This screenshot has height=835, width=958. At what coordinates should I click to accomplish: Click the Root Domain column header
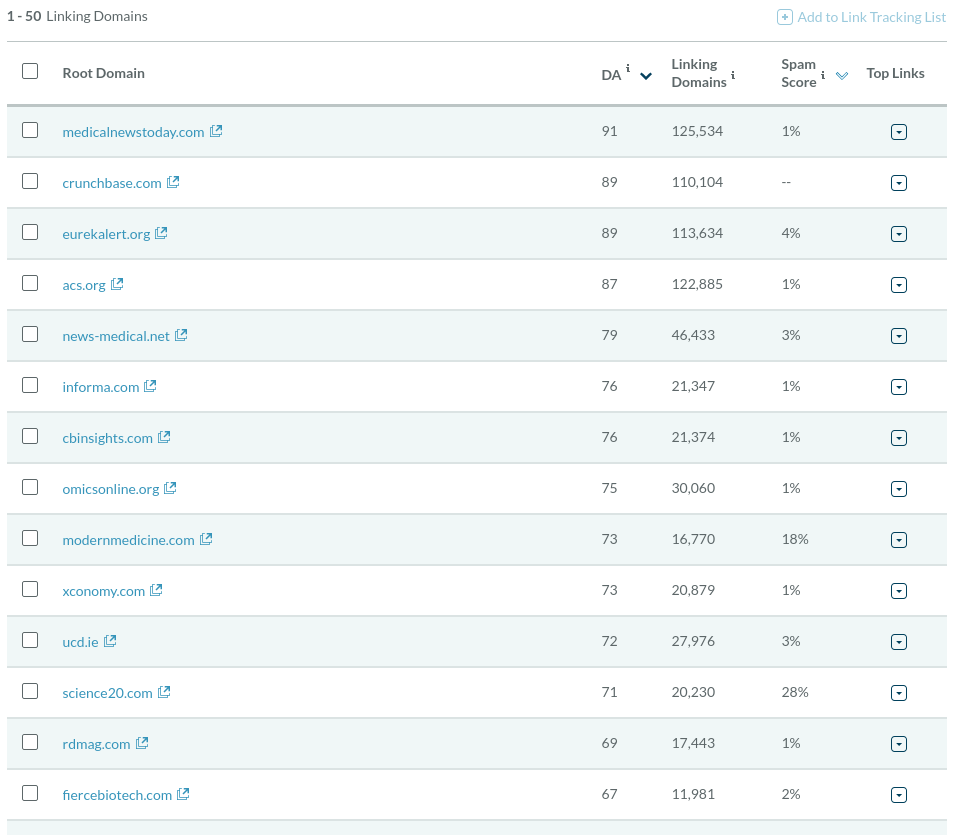104,73
